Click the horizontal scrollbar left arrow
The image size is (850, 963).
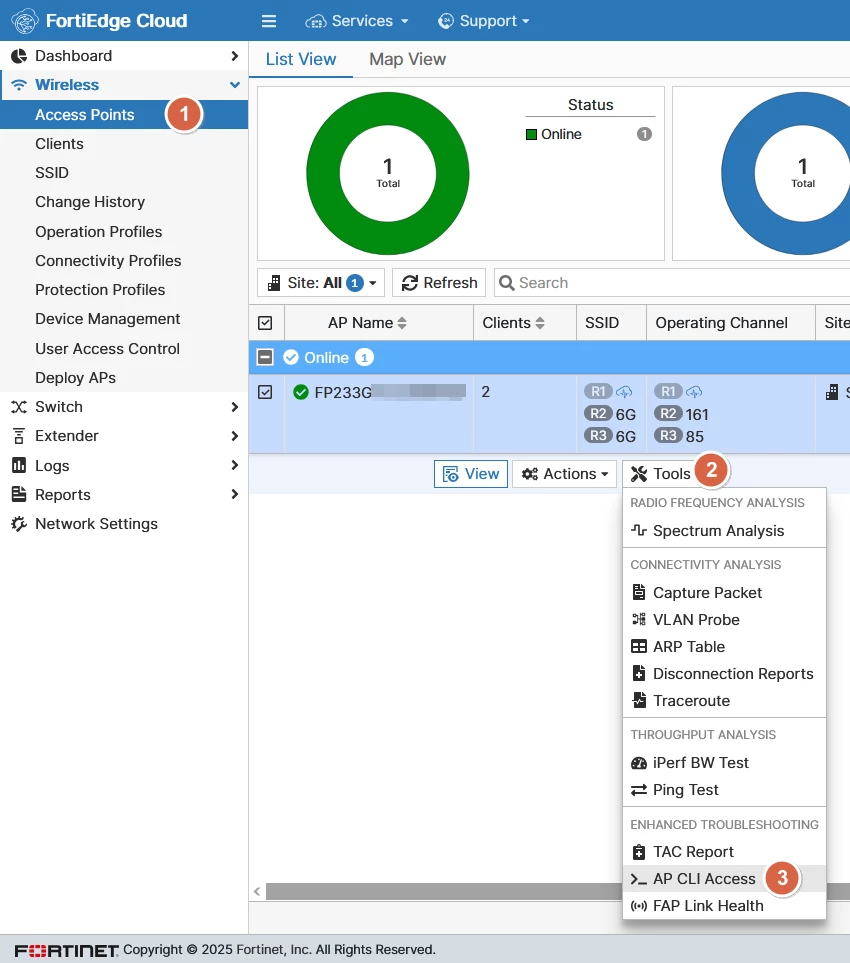257,891
